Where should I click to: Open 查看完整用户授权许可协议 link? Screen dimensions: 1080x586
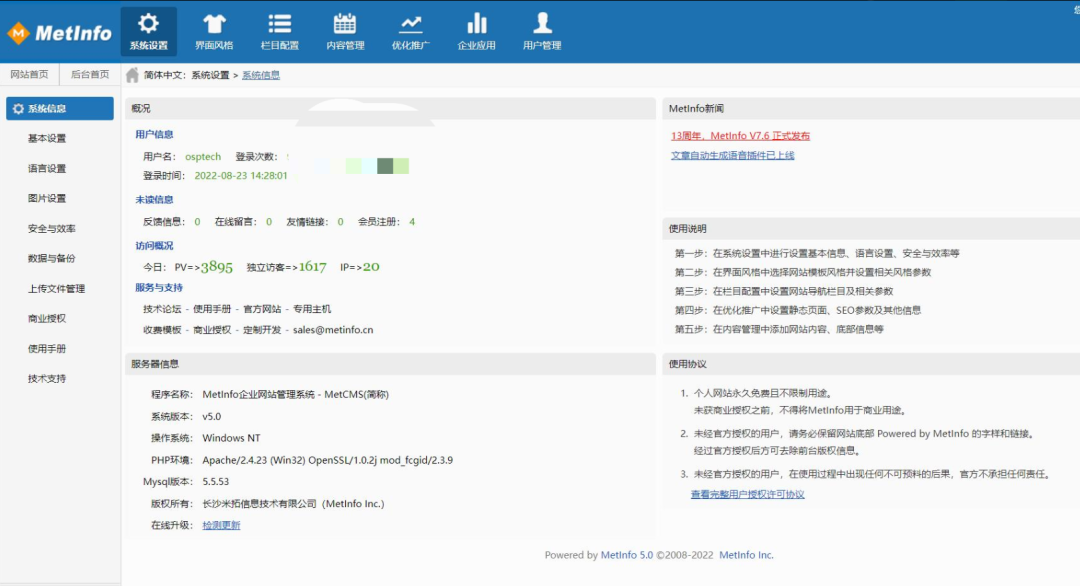[747, 494]
